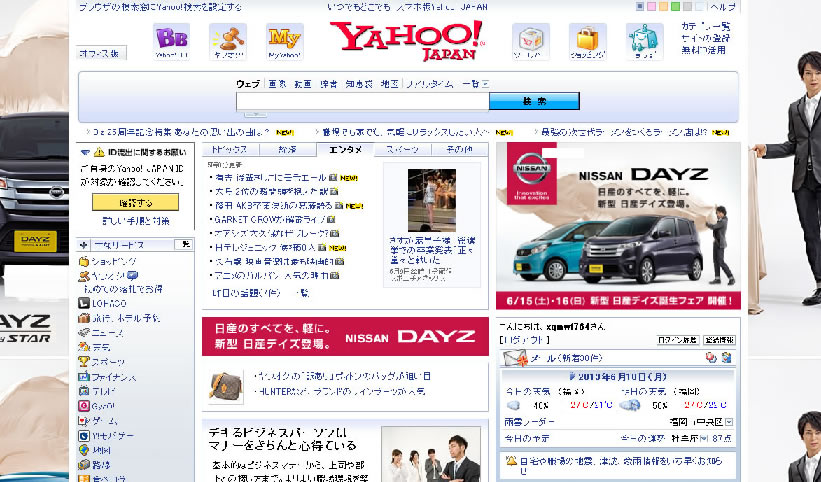The image size is (821, 482).
Task: Switch to the second news tab (経済)
Action: 287,149
